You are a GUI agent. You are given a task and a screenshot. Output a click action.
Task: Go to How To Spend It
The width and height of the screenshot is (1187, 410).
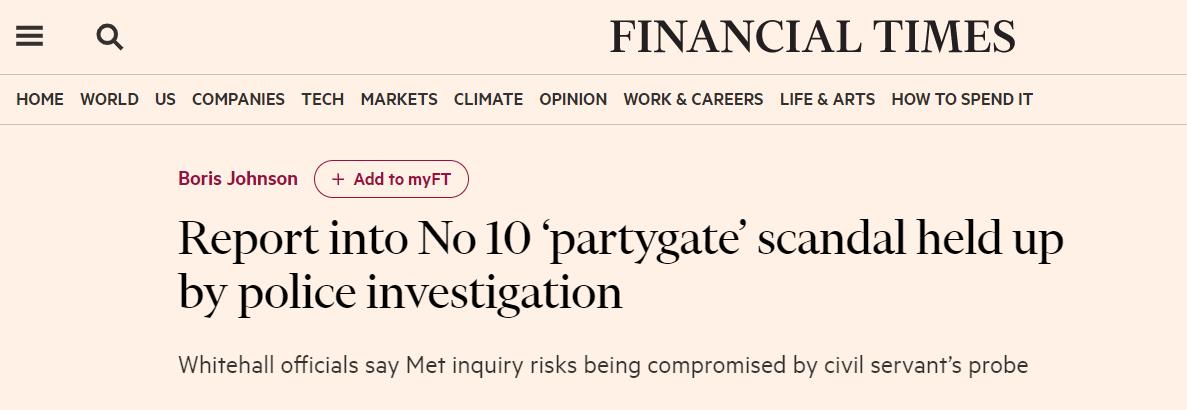coord(961,99)
